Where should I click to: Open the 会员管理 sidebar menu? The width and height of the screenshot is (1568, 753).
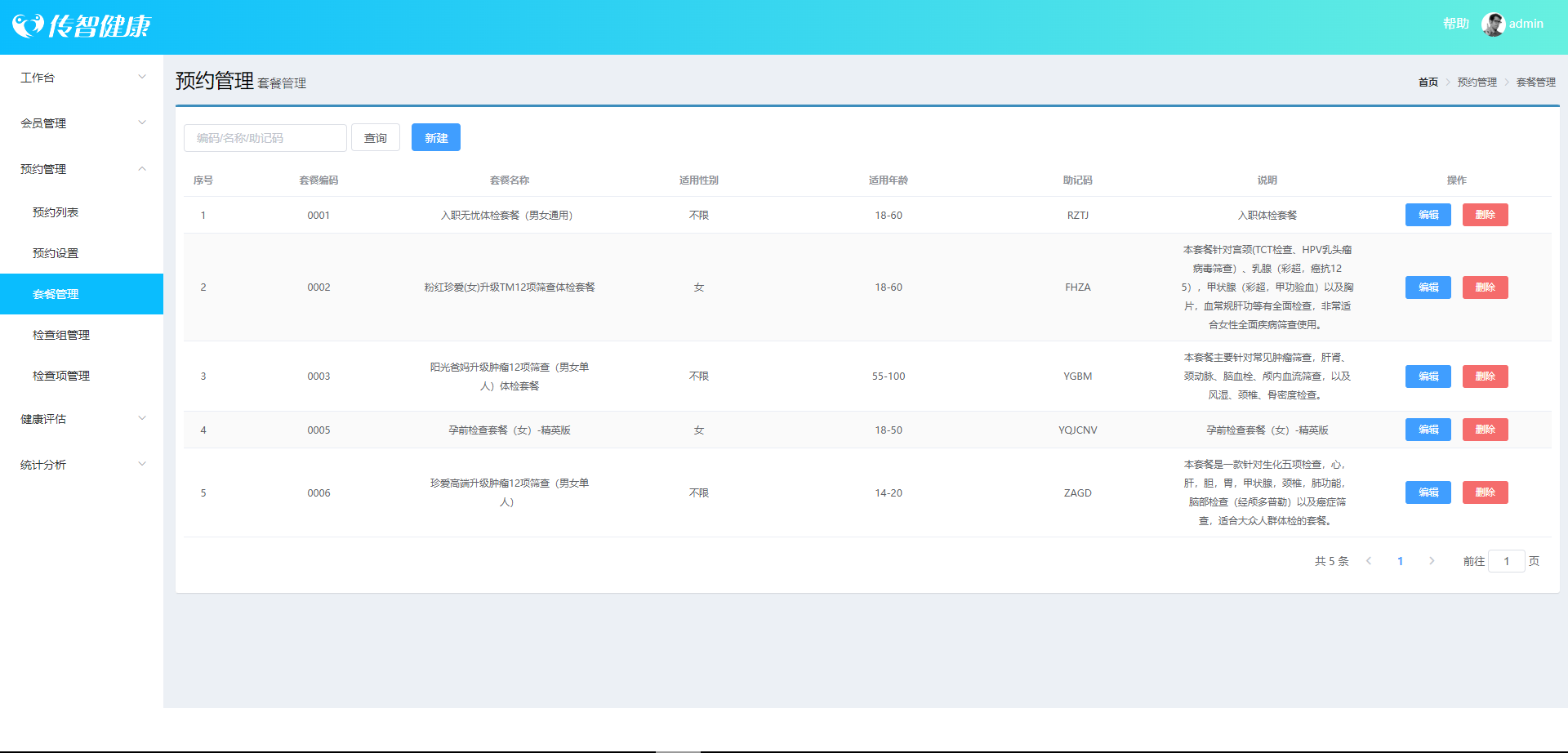(x=82, y=123)
